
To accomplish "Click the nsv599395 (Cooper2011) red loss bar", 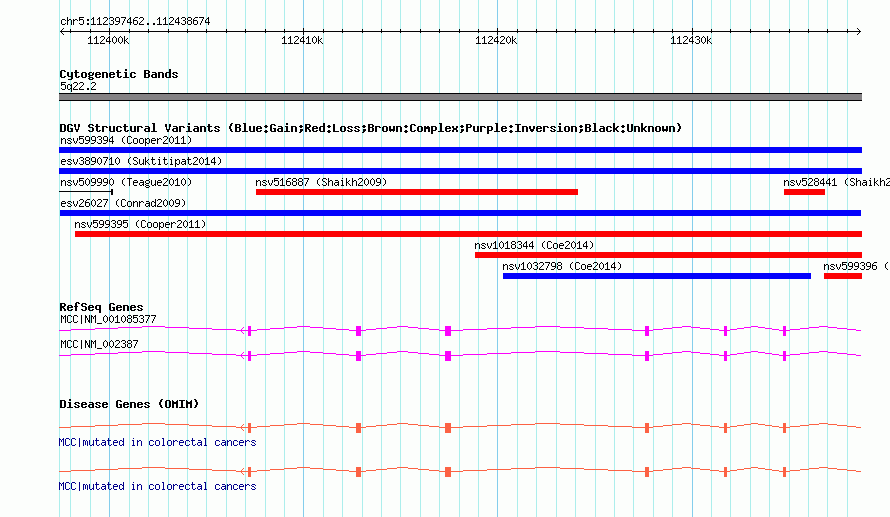I will (468, 234).
